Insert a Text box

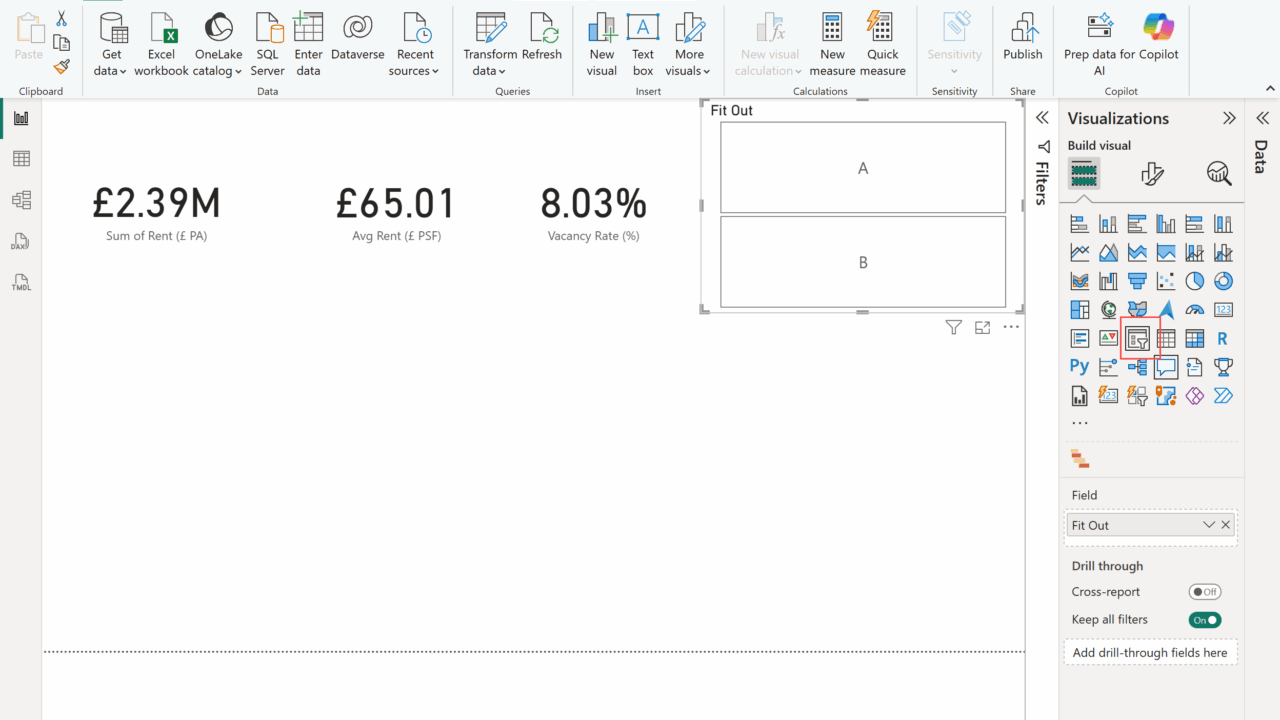[643, 44]
